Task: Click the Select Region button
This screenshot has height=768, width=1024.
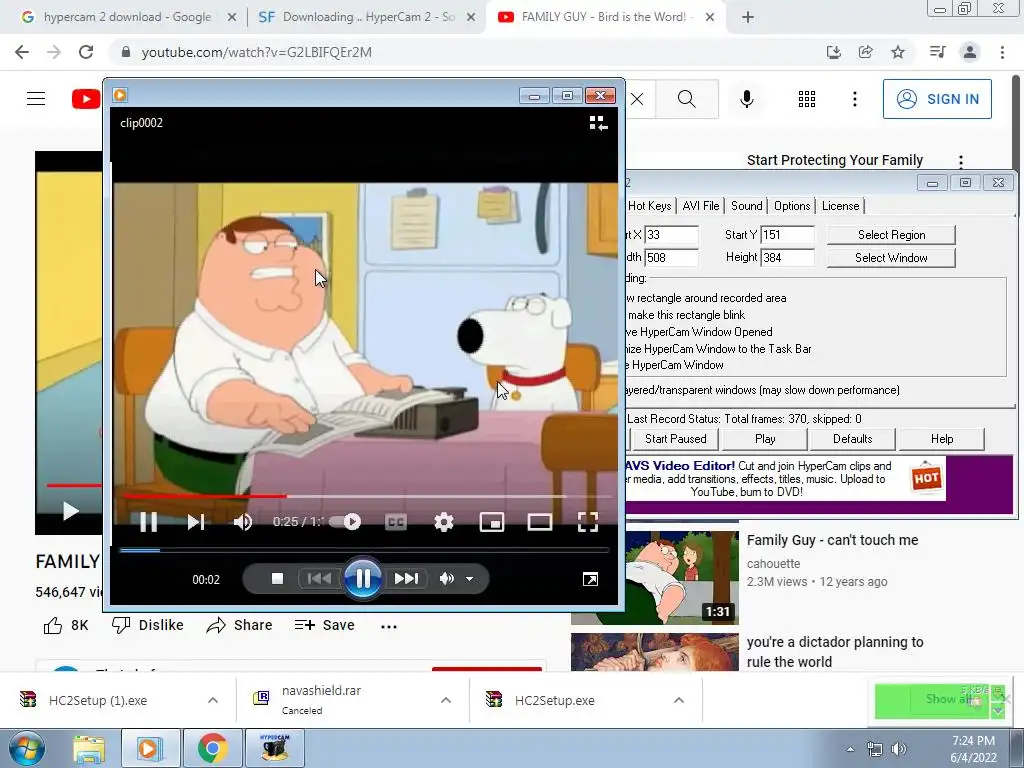Action: [x=891, y=235]
